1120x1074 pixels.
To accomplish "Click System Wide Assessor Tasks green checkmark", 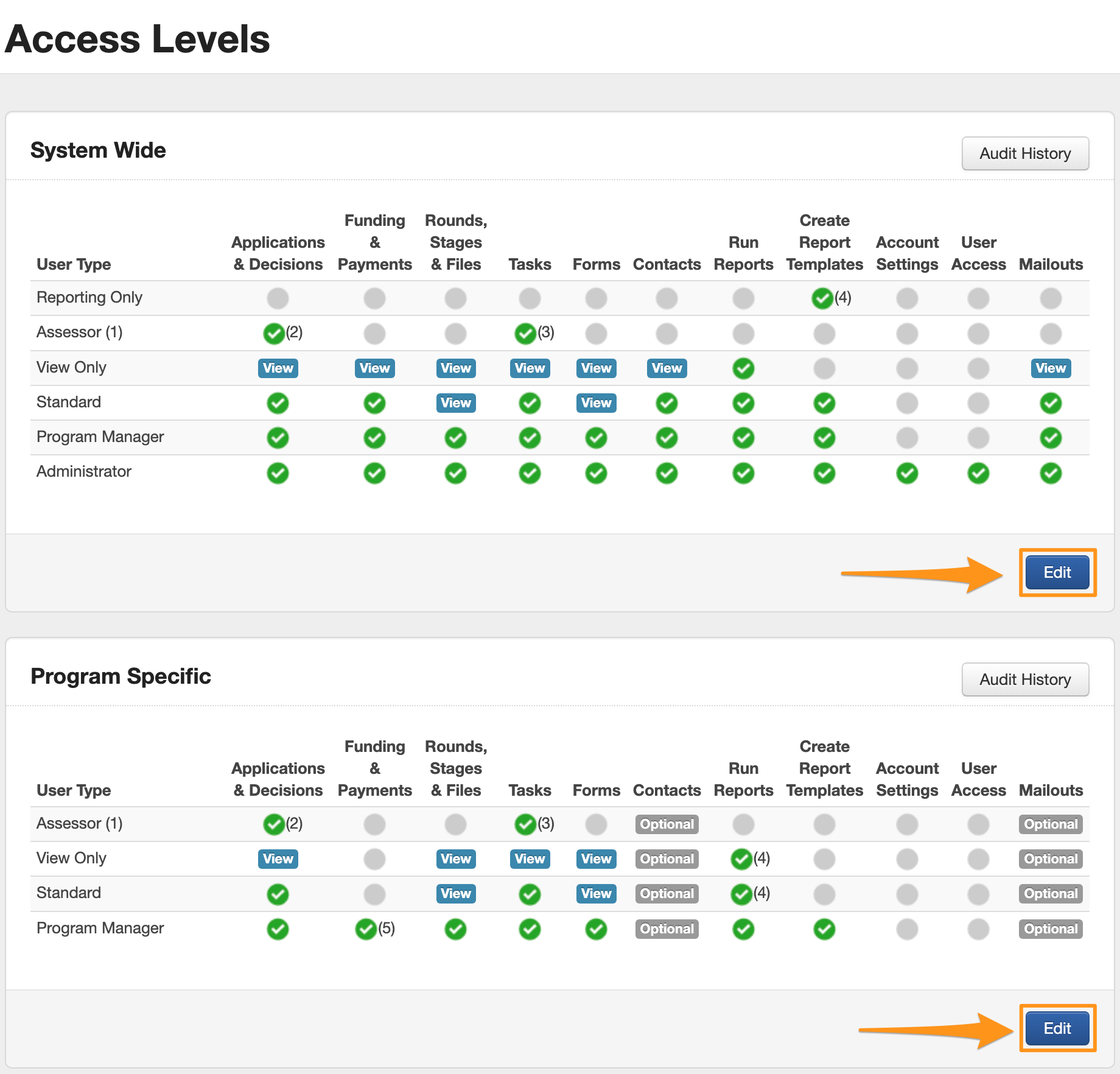I will [x=525, y=333].
